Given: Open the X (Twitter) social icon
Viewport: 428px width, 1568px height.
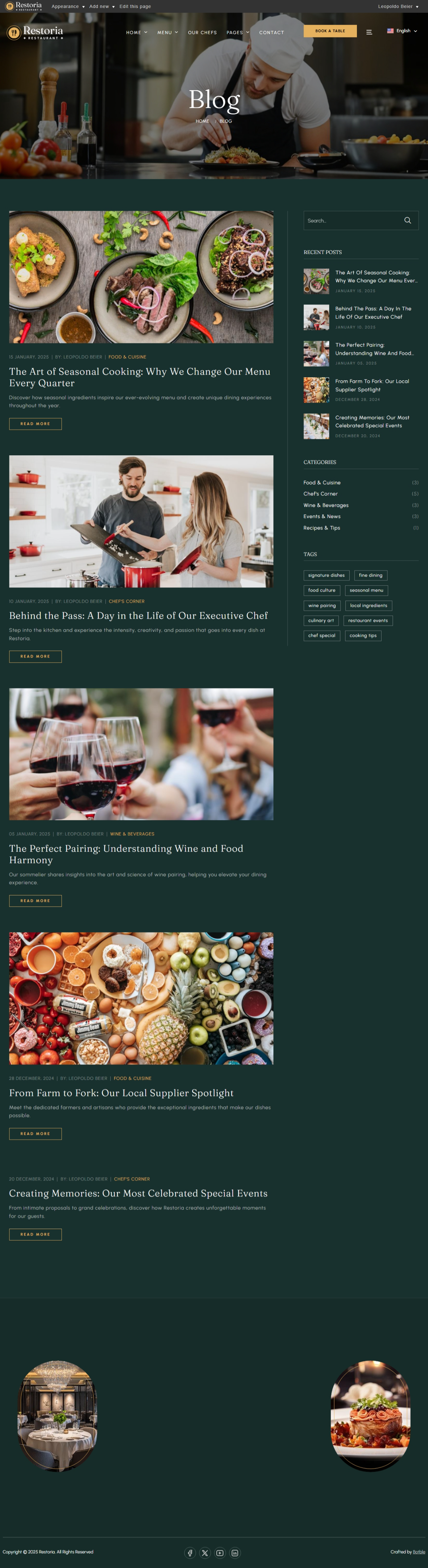Looking at the screenshot, I should [x=205, y=1553].
